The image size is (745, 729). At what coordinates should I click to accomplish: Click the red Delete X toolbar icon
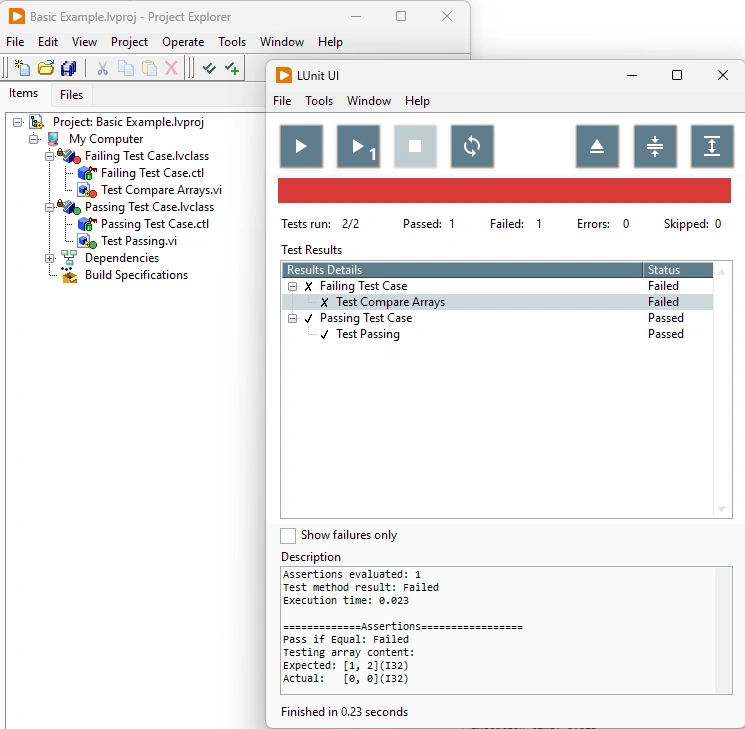pyautogui.click(x=172, y=68)
